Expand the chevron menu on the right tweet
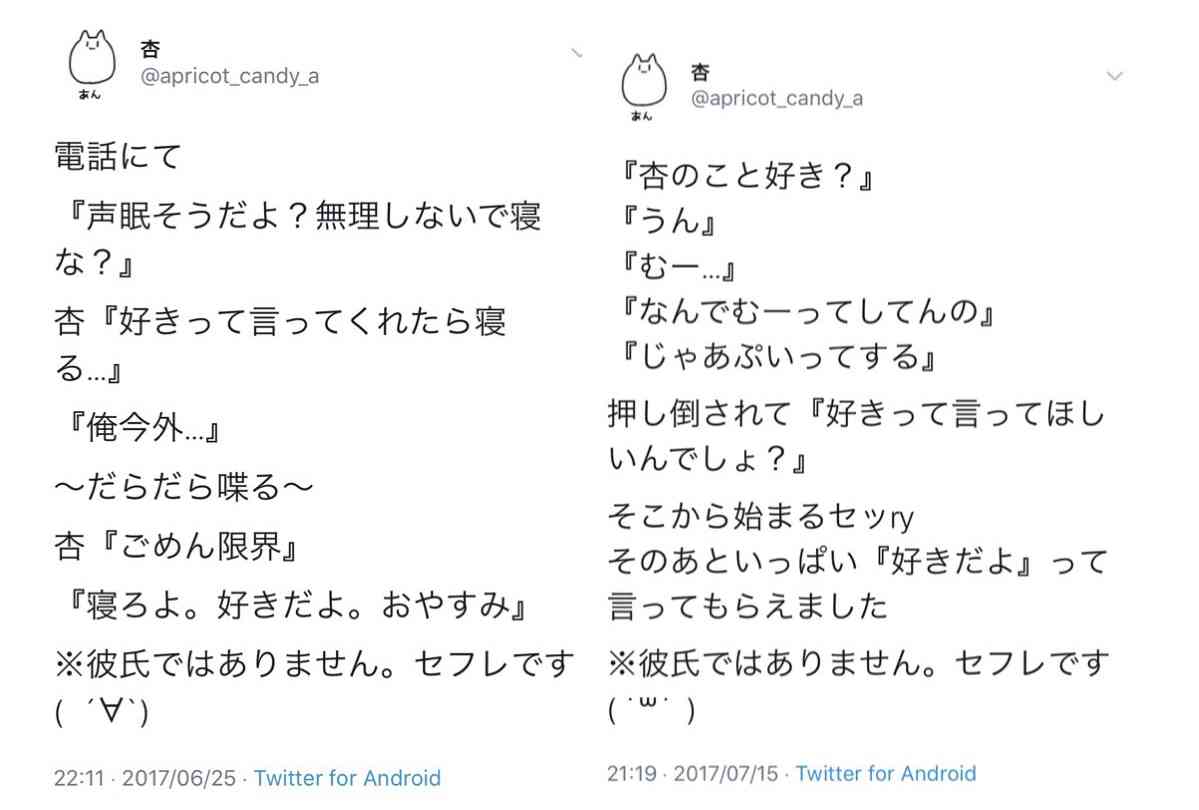The width and height of the screenshot is (1199, 810). [1115, 76]
